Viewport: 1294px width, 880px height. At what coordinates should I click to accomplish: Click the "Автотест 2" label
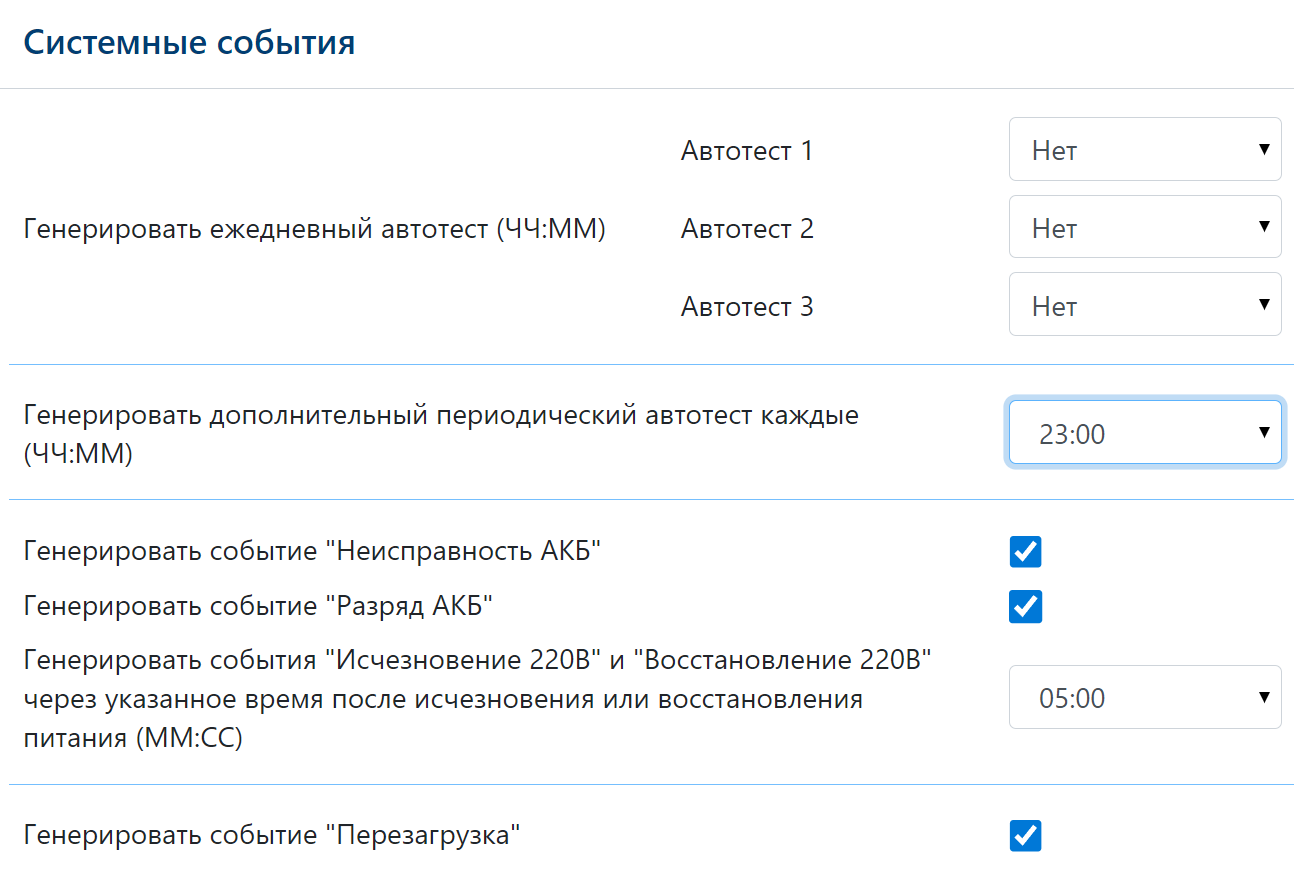pyautogui.click(x=746, y=229)
